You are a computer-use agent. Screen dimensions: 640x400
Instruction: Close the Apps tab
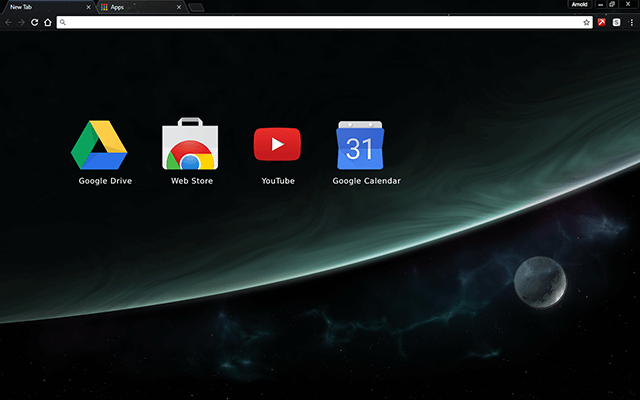180,7
